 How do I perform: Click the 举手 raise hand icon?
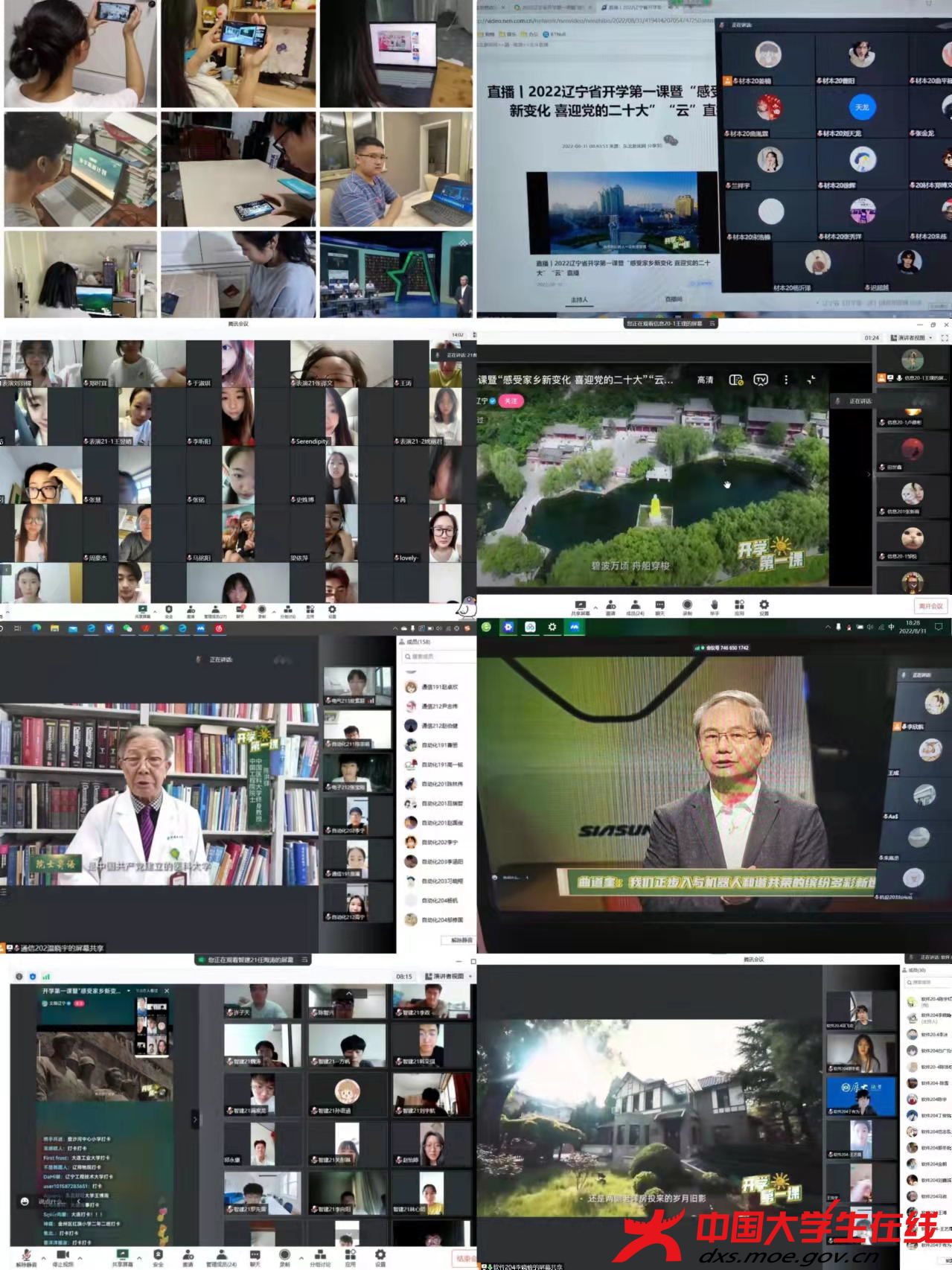tap(714, 606)
